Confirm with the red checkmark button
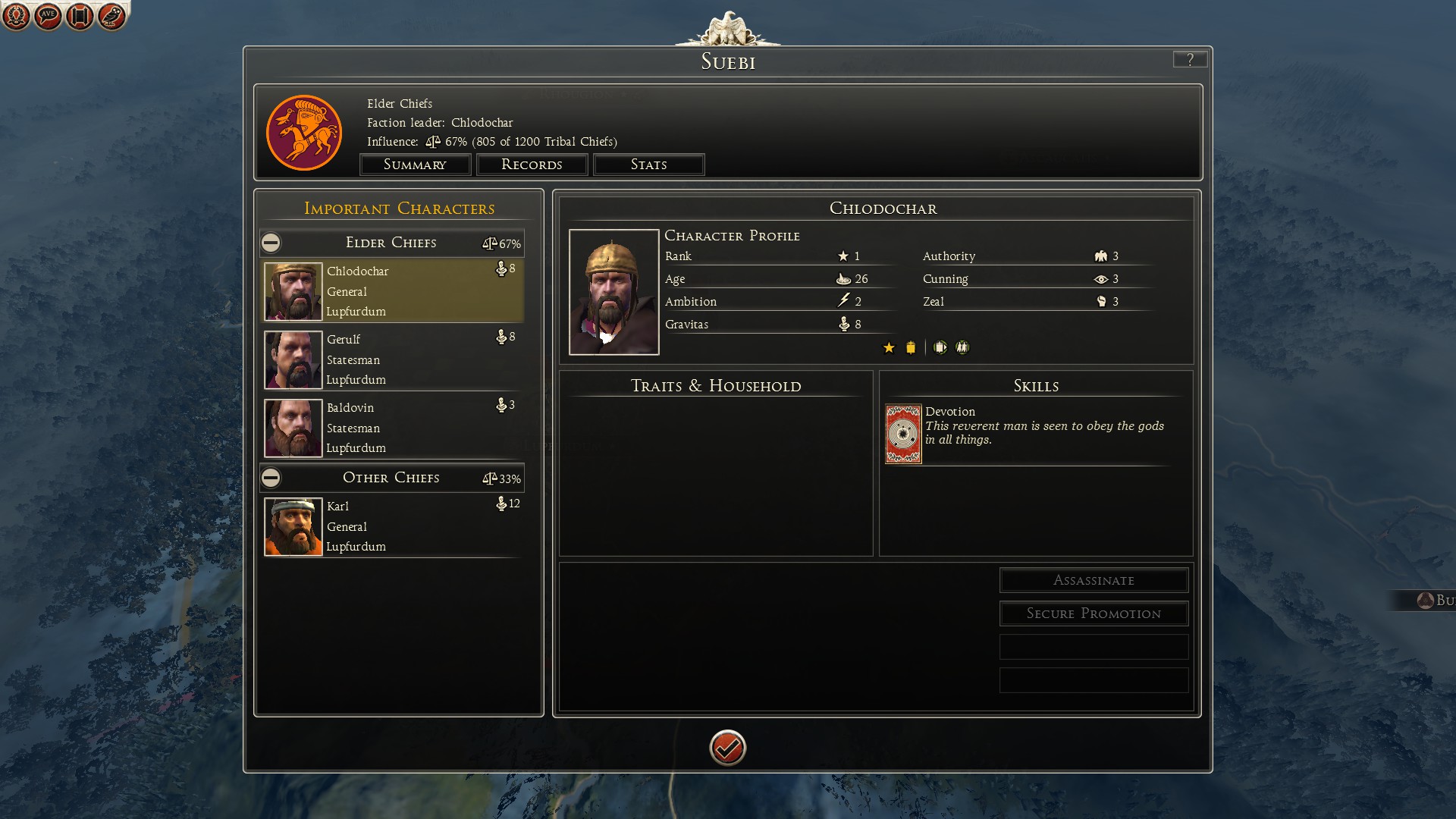This screenshot has width=1456, height=819. click(727, 748)
